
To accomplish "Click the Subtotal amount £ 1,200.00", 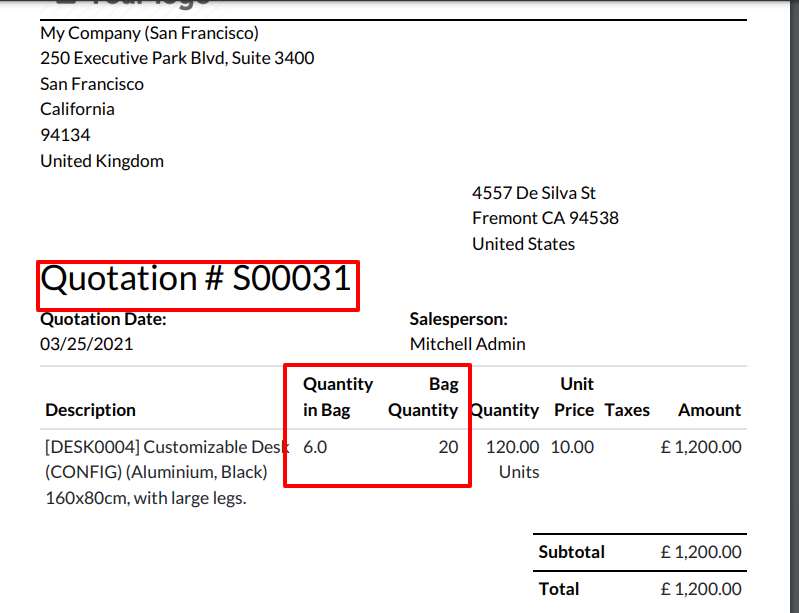I will [701, 552].
